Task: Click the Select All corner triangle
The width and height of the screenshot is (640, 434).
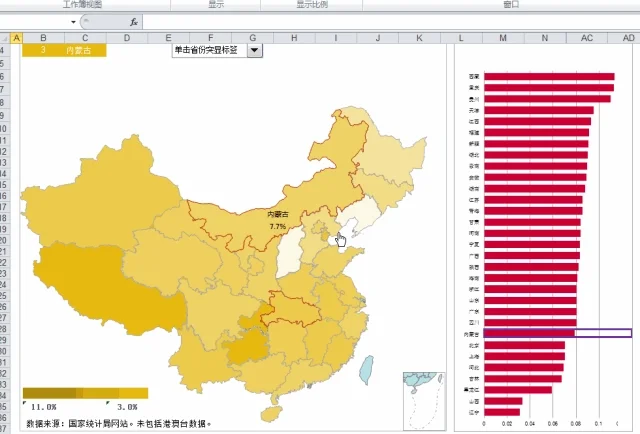Action: click(x=5, y=38)
